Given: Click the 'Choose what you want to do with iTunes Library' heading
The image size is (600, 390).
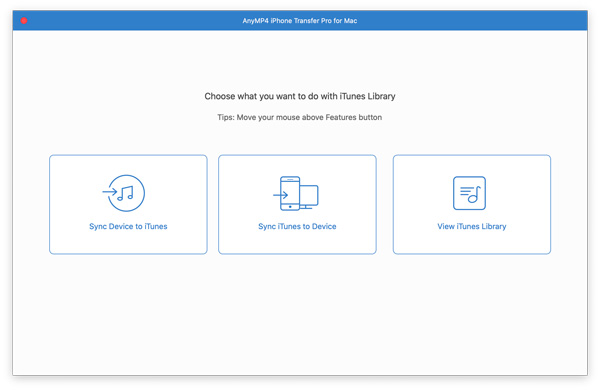Looking at the screenshot, I should (x=300, y=96).
